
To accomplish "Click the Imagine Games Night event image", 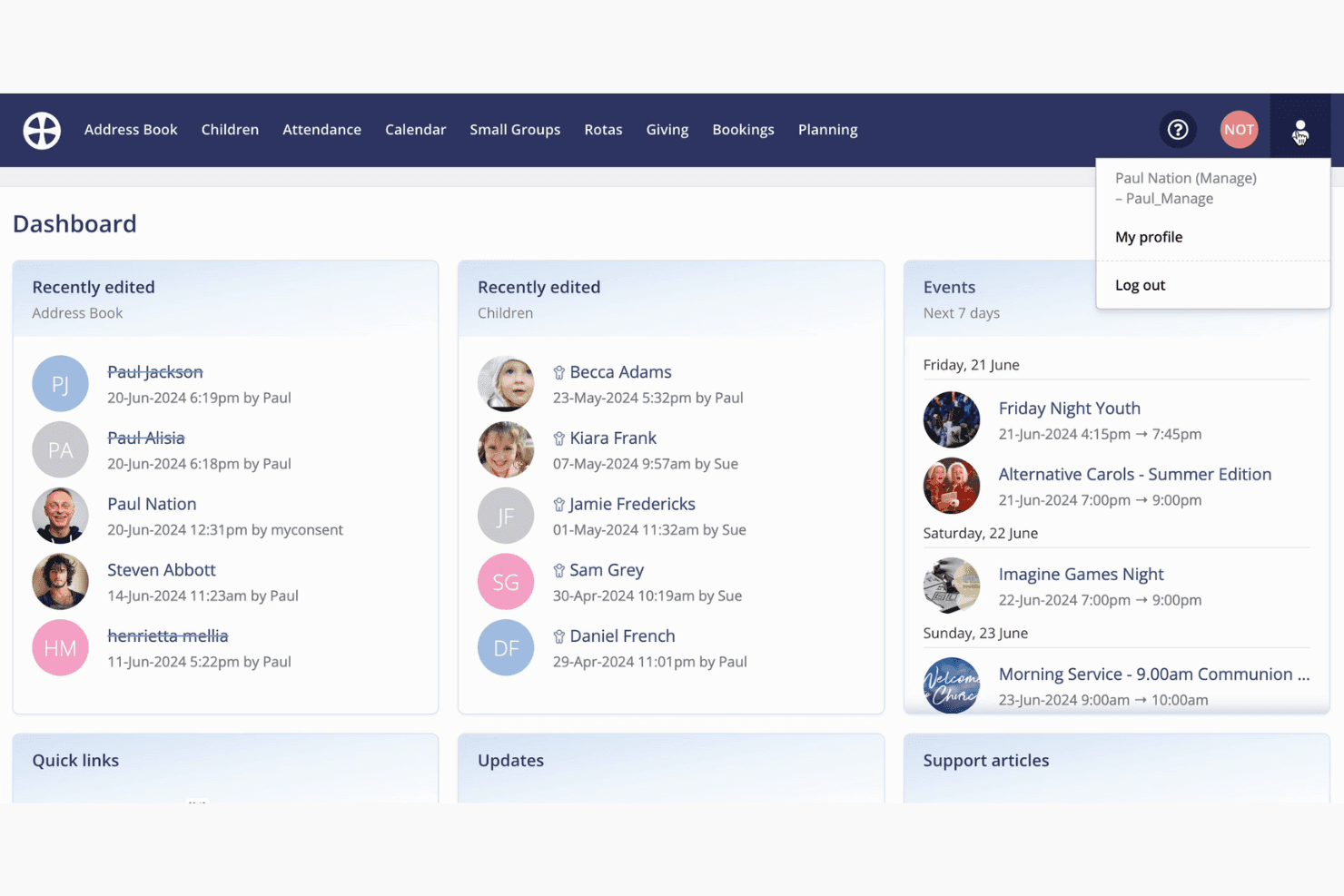I will (x=952, y=586).
